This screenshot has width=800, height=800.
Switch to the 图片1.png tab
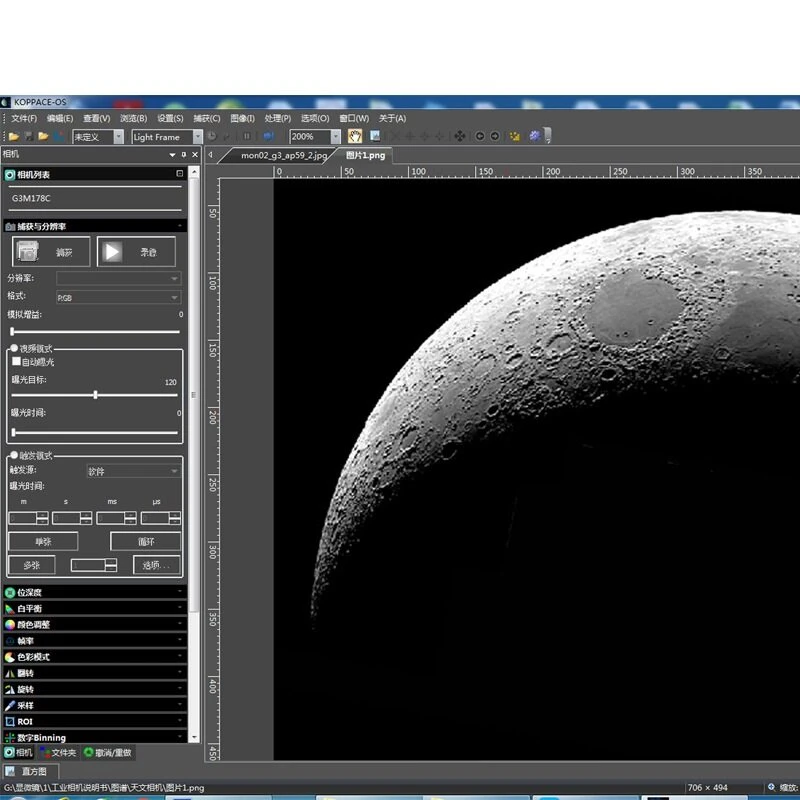tap(365, 156)
